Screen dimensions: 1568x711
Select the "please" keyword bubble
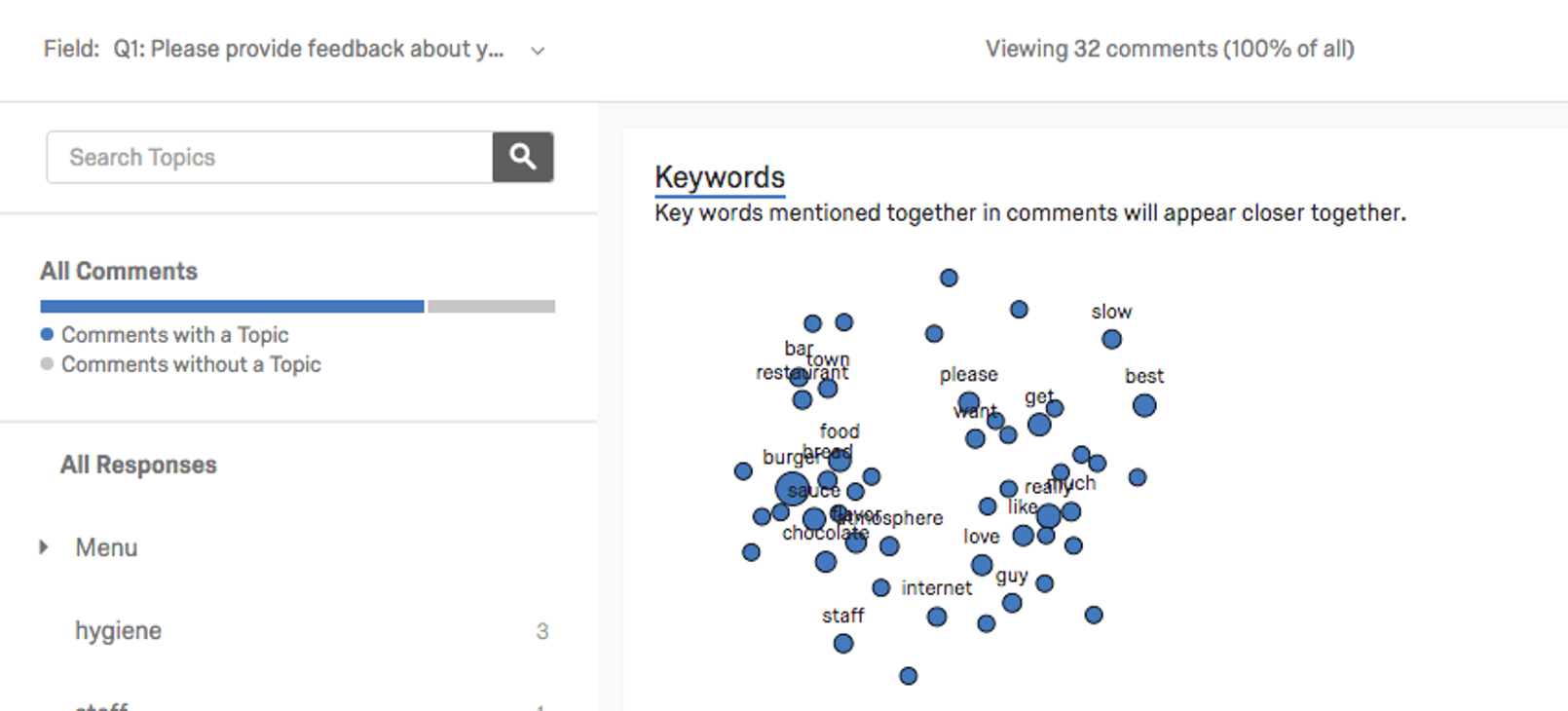[968, 401]
